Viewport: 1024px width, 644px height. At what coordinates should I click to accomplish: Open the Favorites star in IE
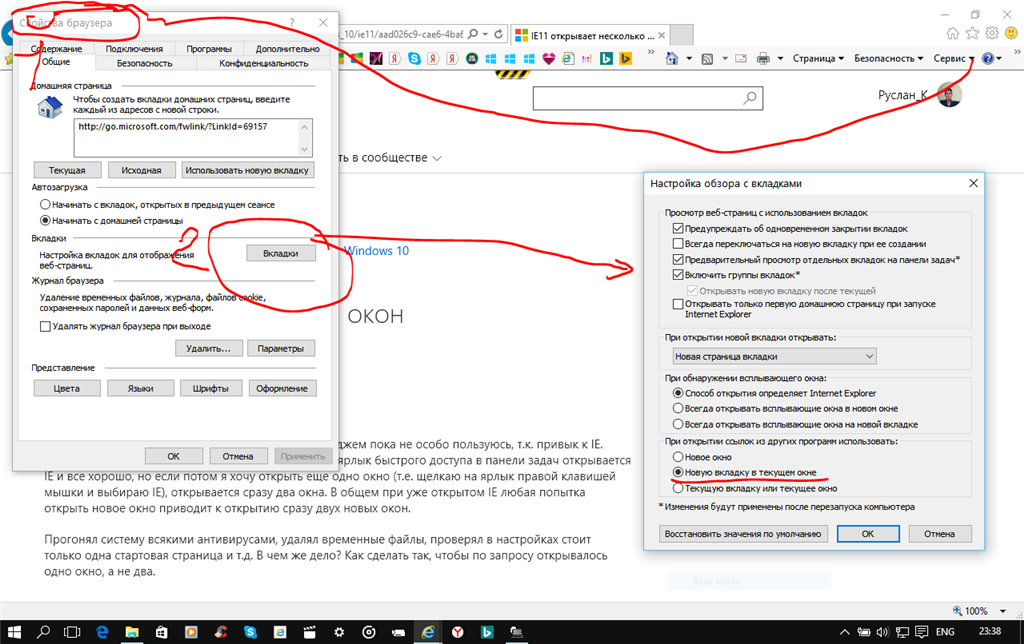972,33
